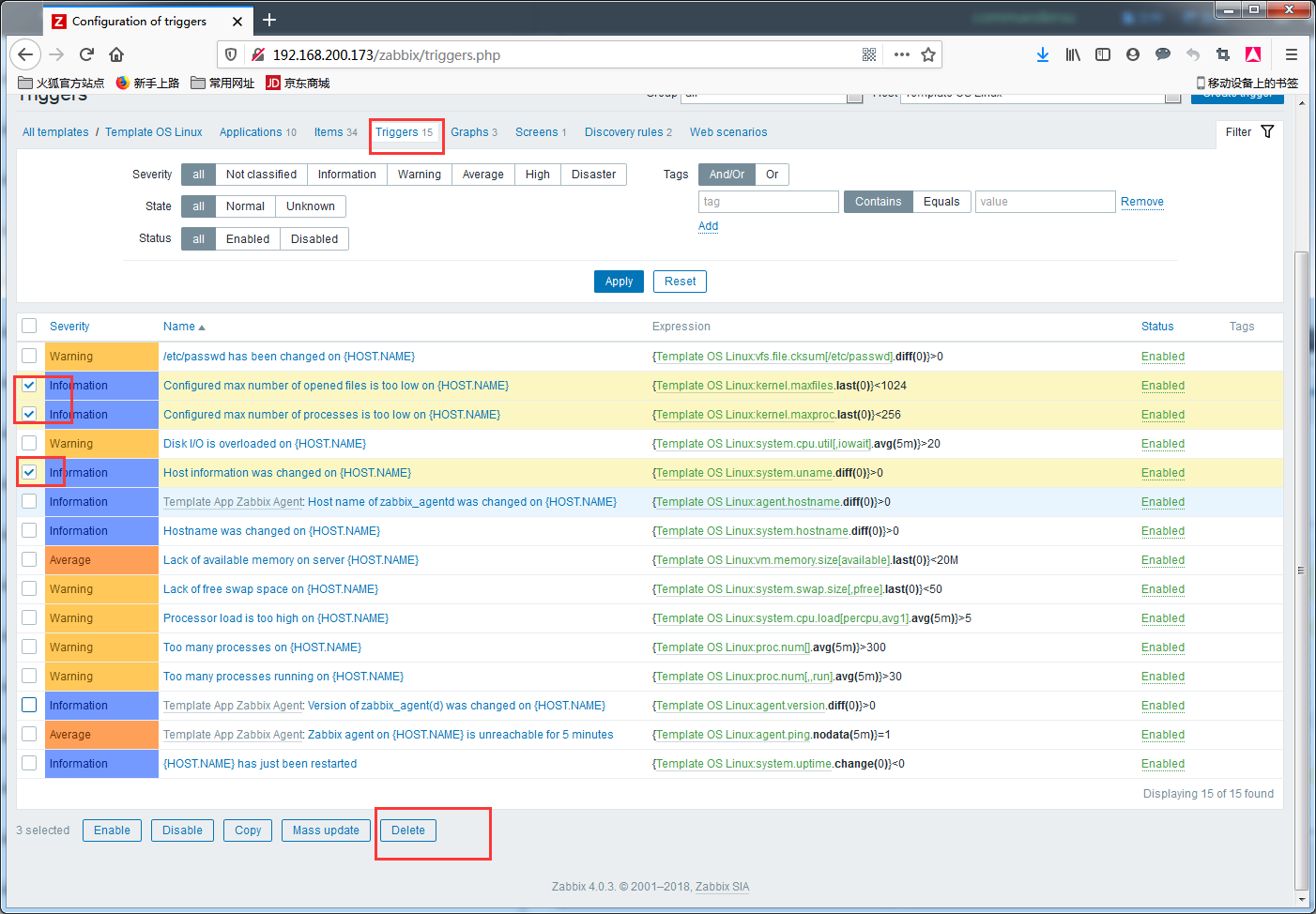Open the All templates breadcrumb link
The height and width of the screenshot is (914, 1316).
coord(55,132)
